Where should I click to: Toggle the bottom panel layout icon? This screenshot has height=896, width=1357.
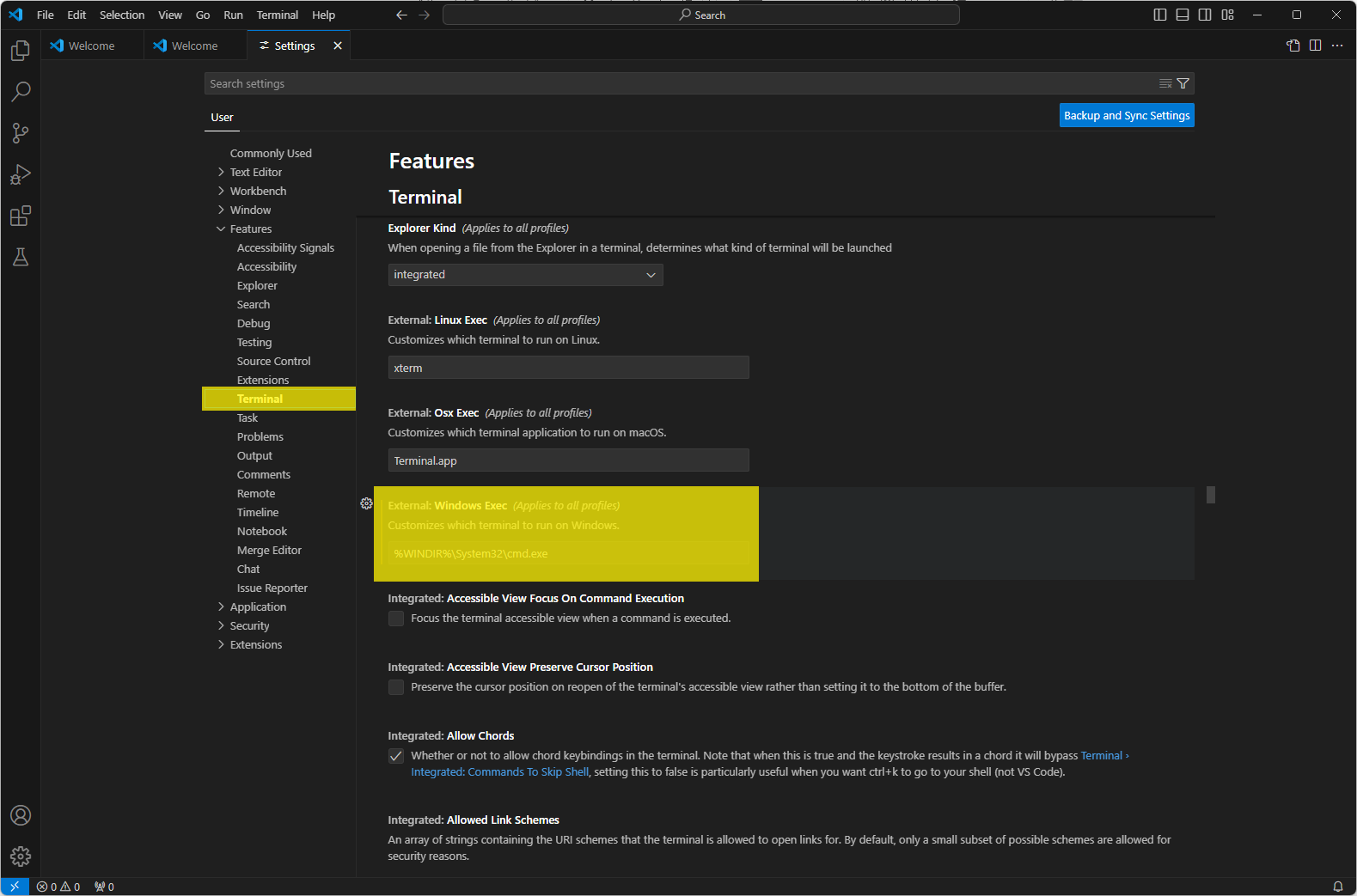tap(1183, 15)
